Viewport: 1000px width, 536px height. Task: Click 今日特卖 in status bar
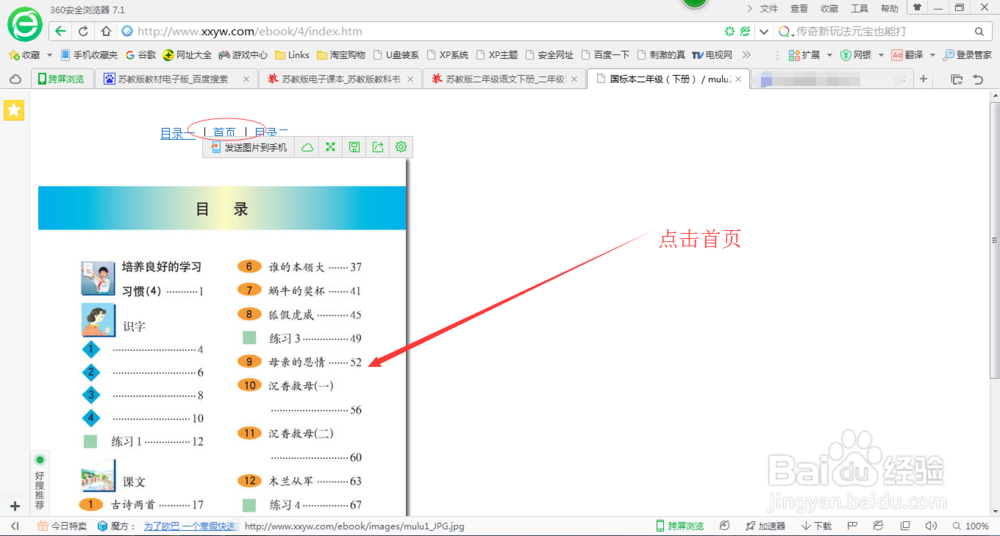tap(62, 526)
